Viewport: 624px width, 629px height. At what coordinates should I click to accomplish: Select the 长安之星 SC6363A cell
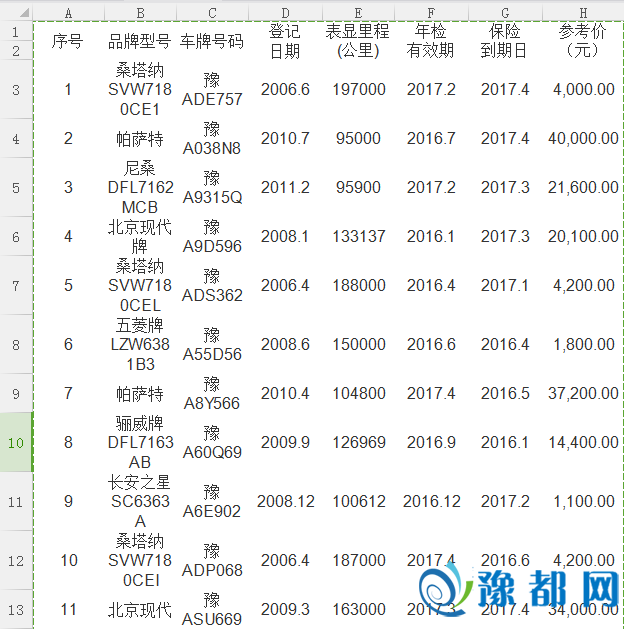140,500
